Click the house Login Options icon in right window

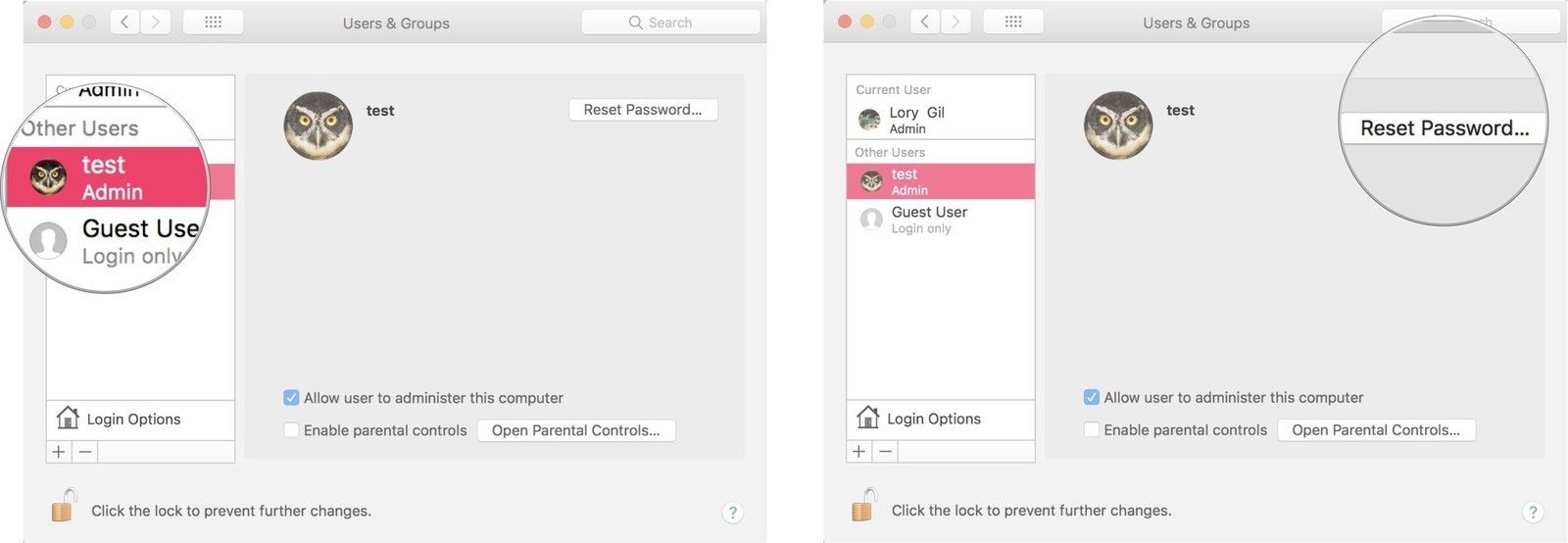(x=867, y=419)
